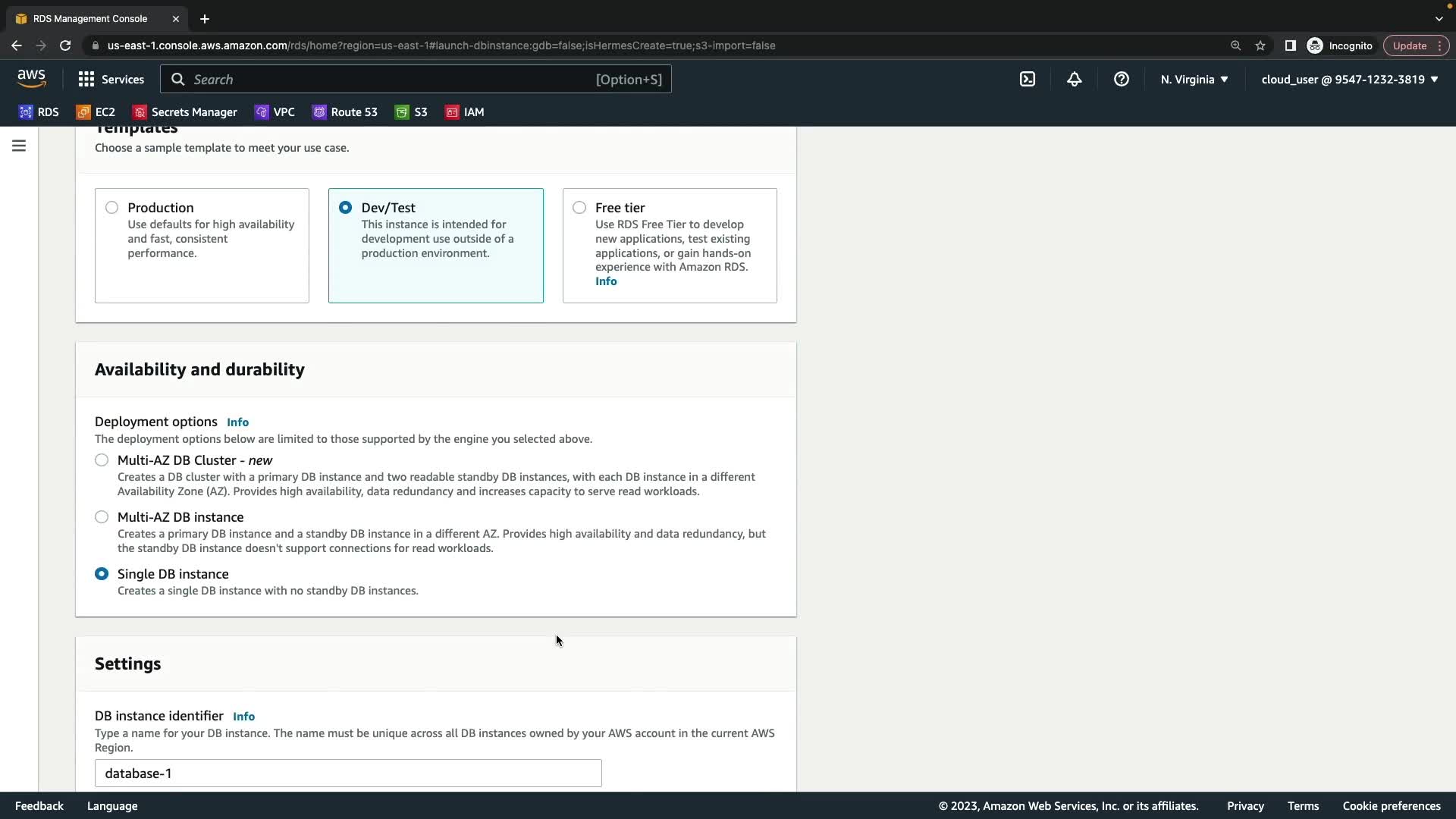
Task: Click the Feedback footer button
Action: pyautogui.click(x=39, y=806)
